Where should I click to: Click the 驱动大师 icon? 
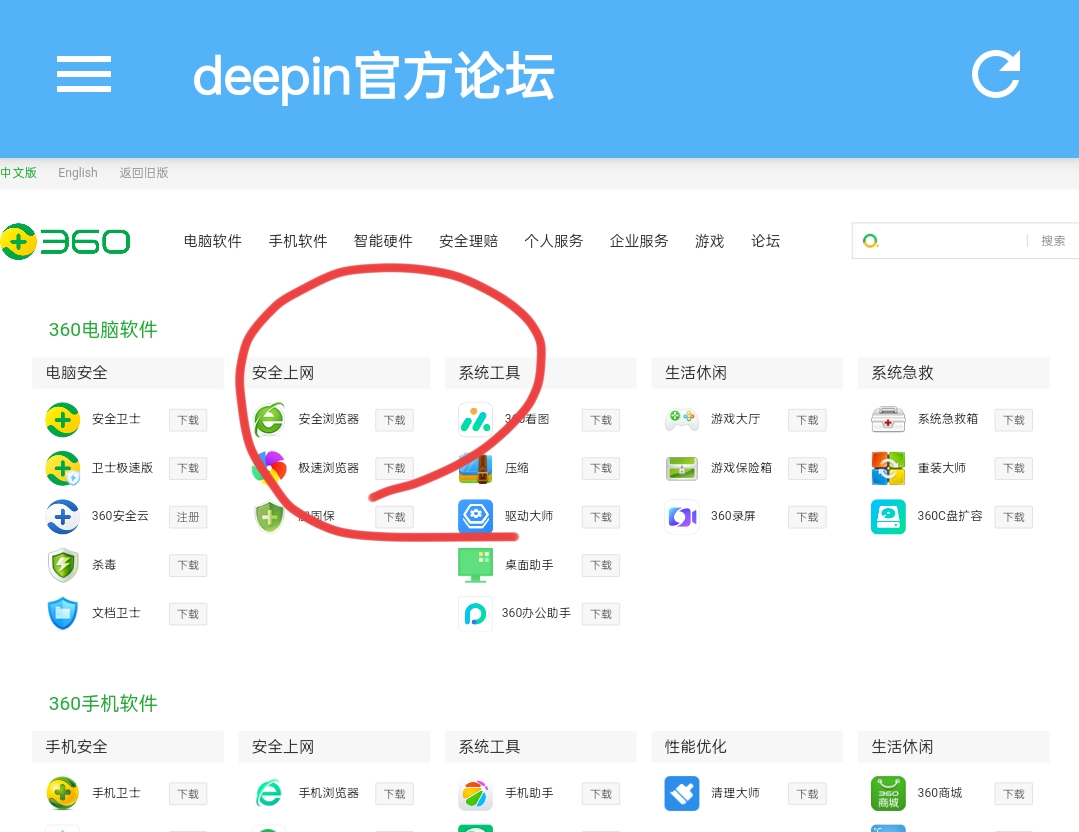476,516
